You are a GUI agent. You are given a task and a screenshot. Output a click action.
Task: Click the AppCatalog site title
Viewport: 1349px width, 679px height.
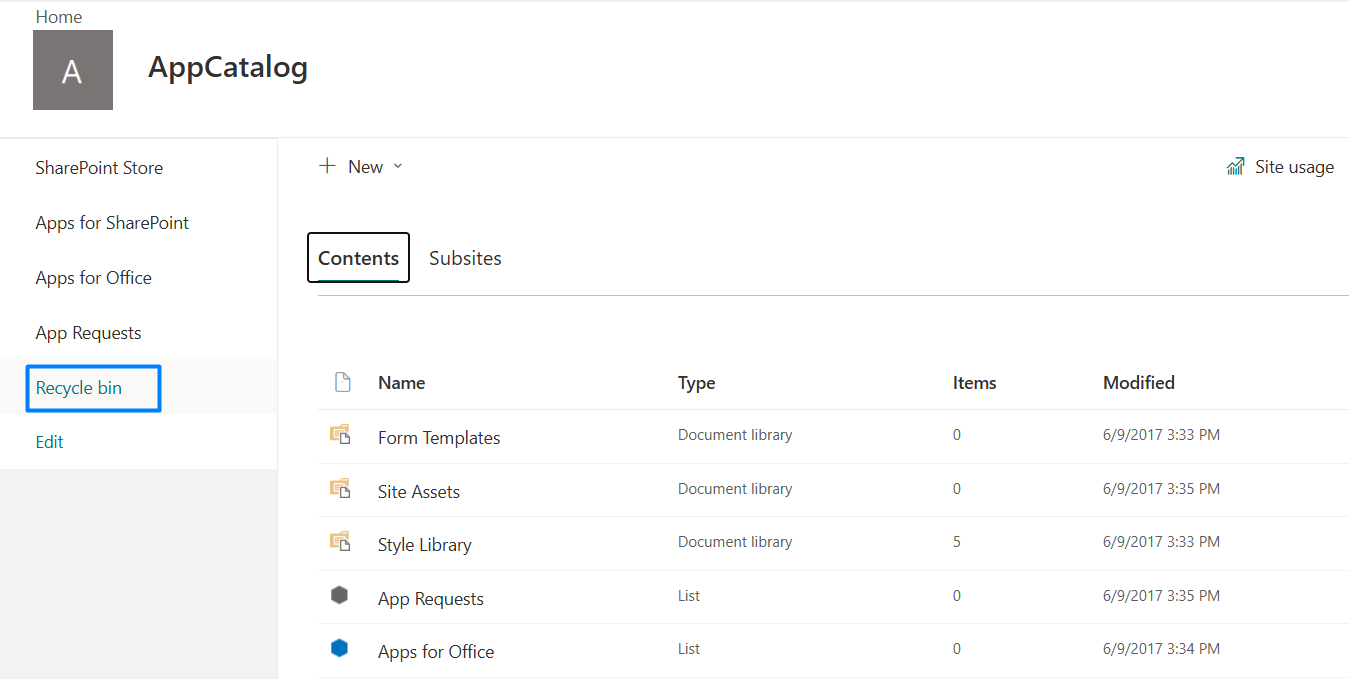coord(228,67)
